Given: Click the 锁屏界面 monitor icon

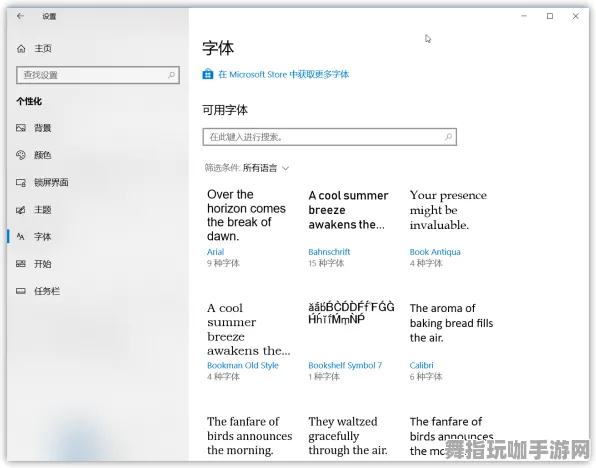Looking at the screenshot, I should [x=21, y=182].
